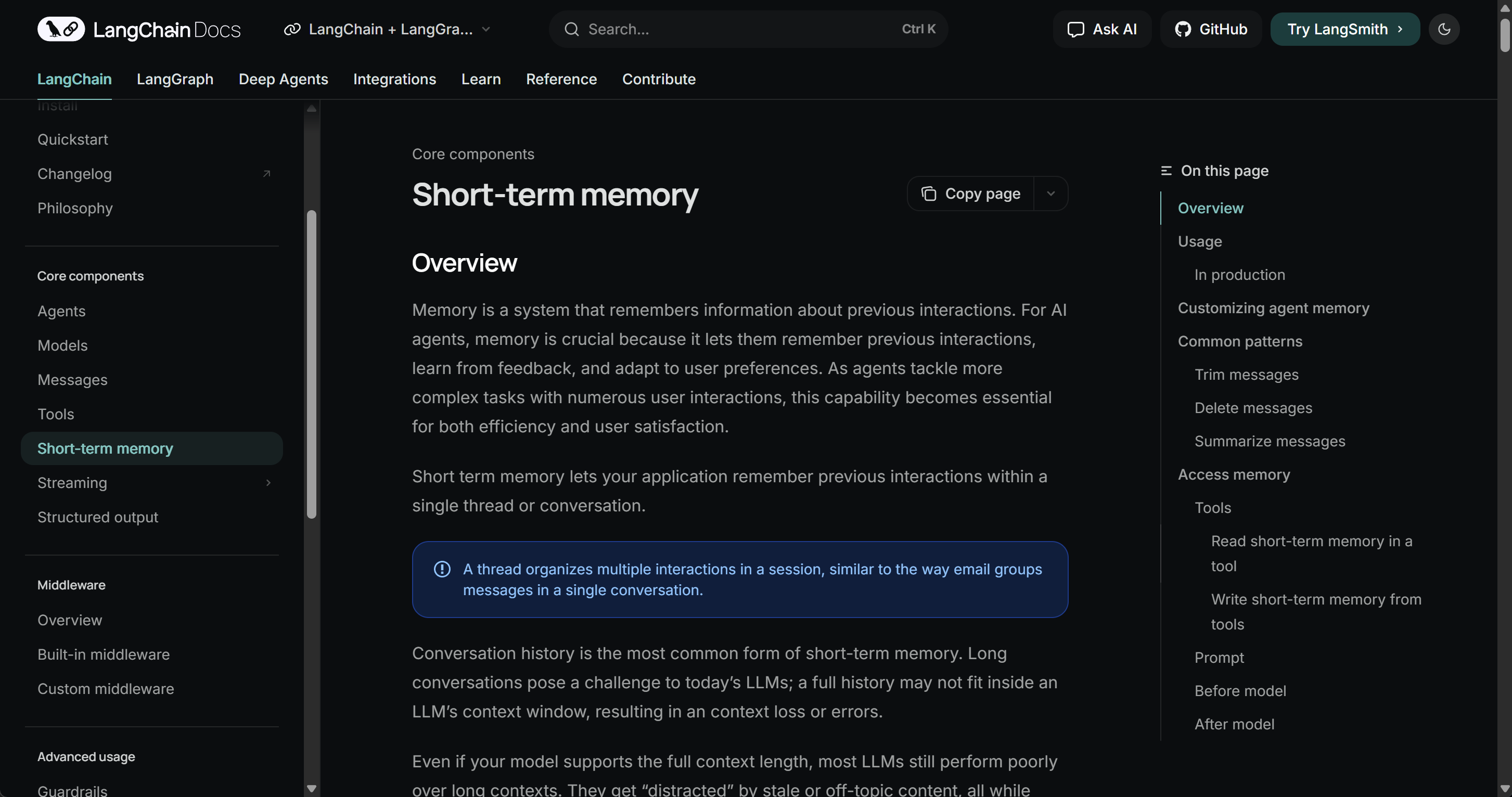Jump to Usage section

[1200, 241]
